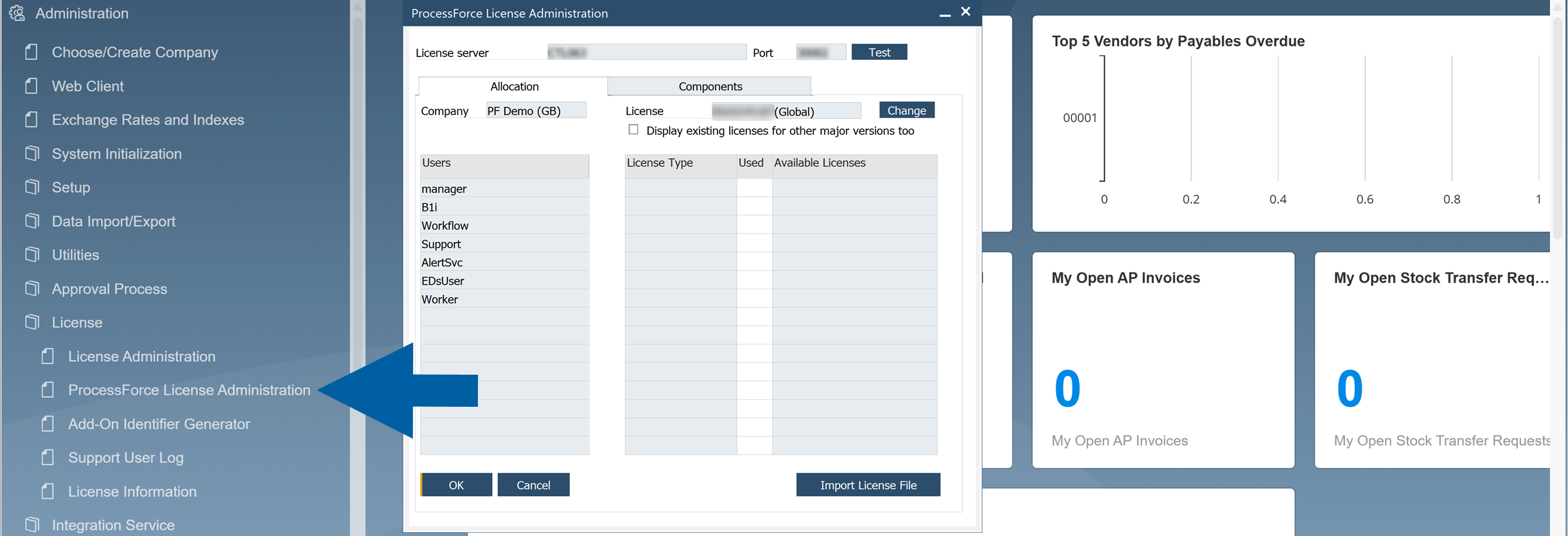Click the Used column header

pos(754,166)
